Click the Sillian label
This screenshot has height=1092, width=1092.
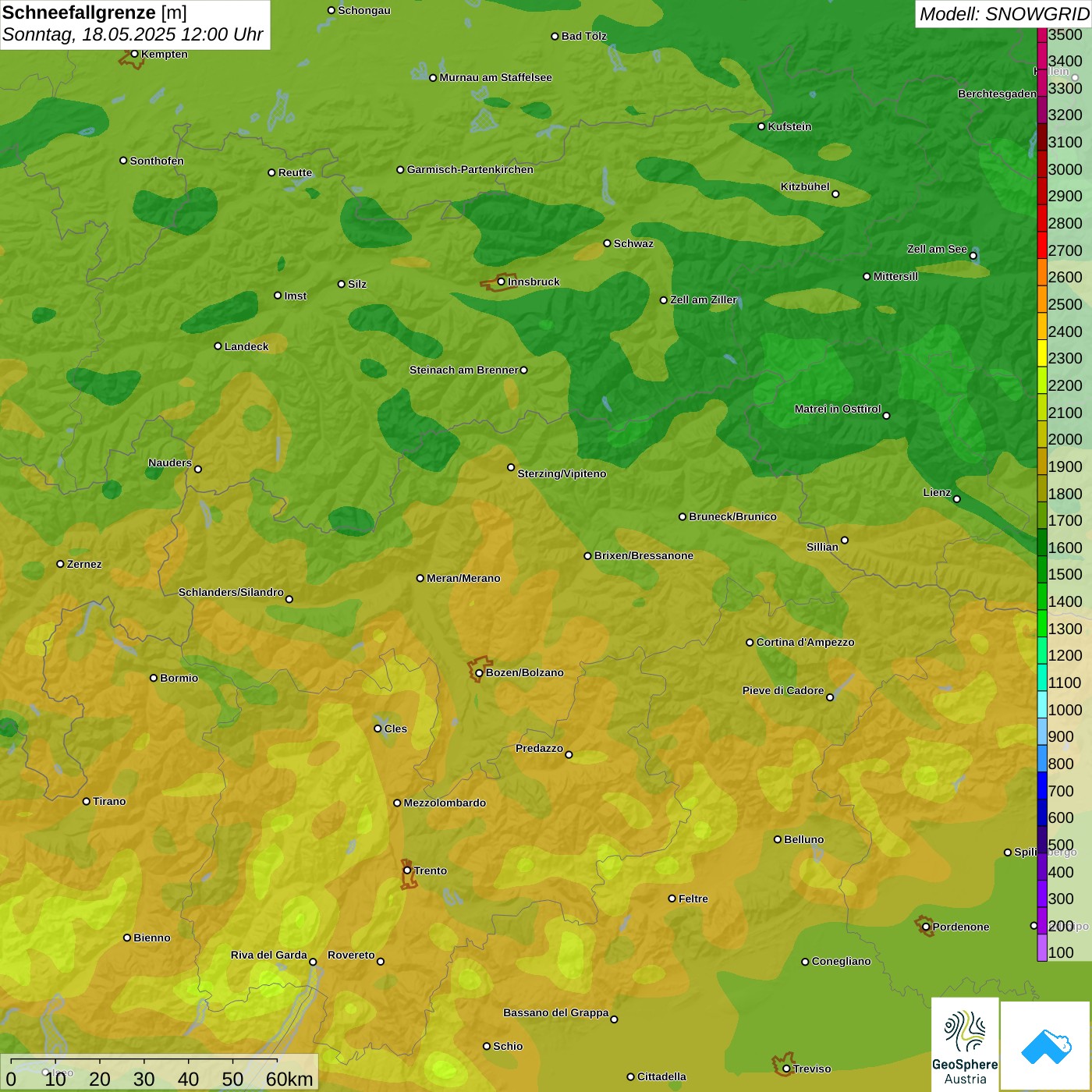tap(822, 547)
